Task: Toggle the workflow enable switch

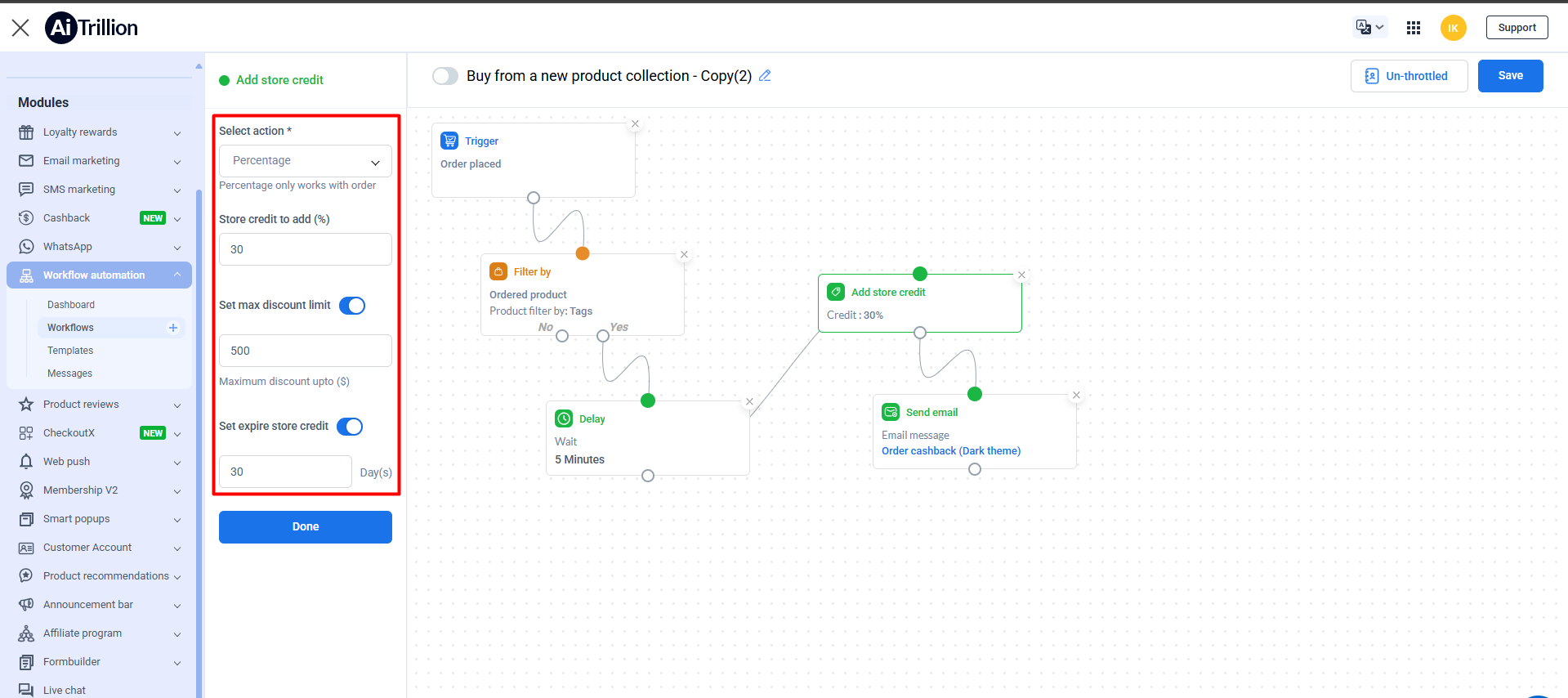Action: (445, 76)
